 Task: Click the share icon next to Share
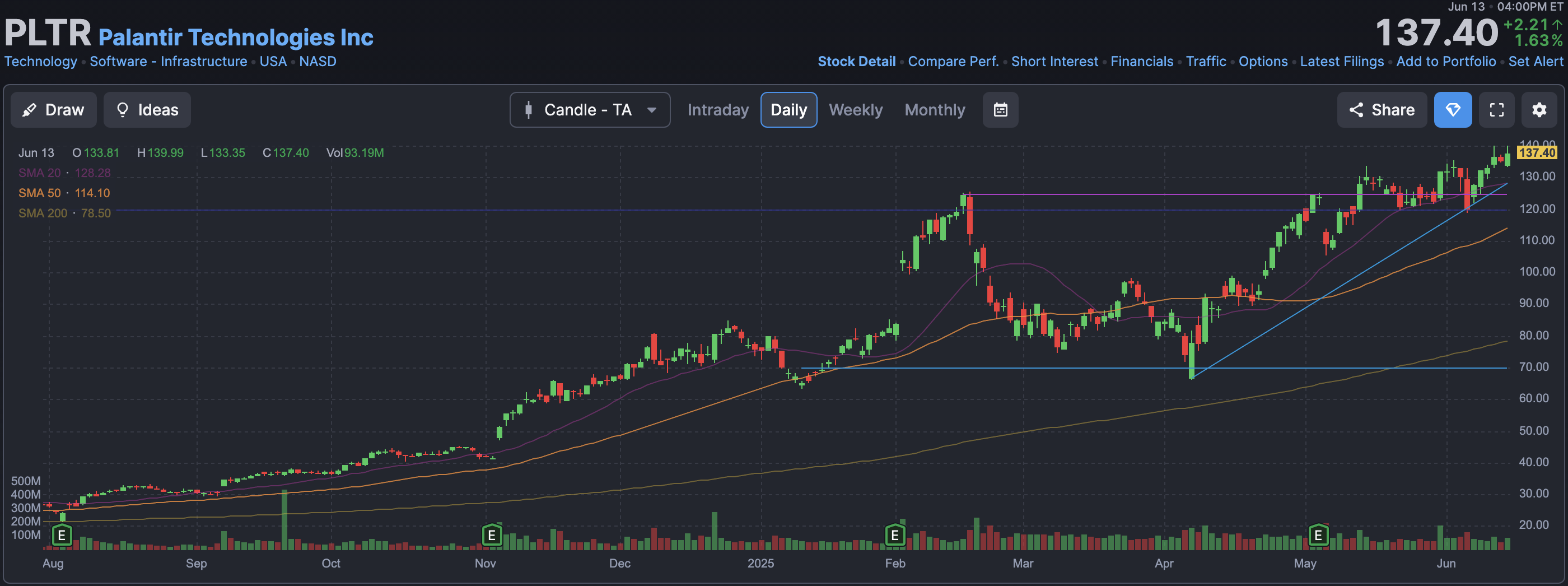point(1356,110)
